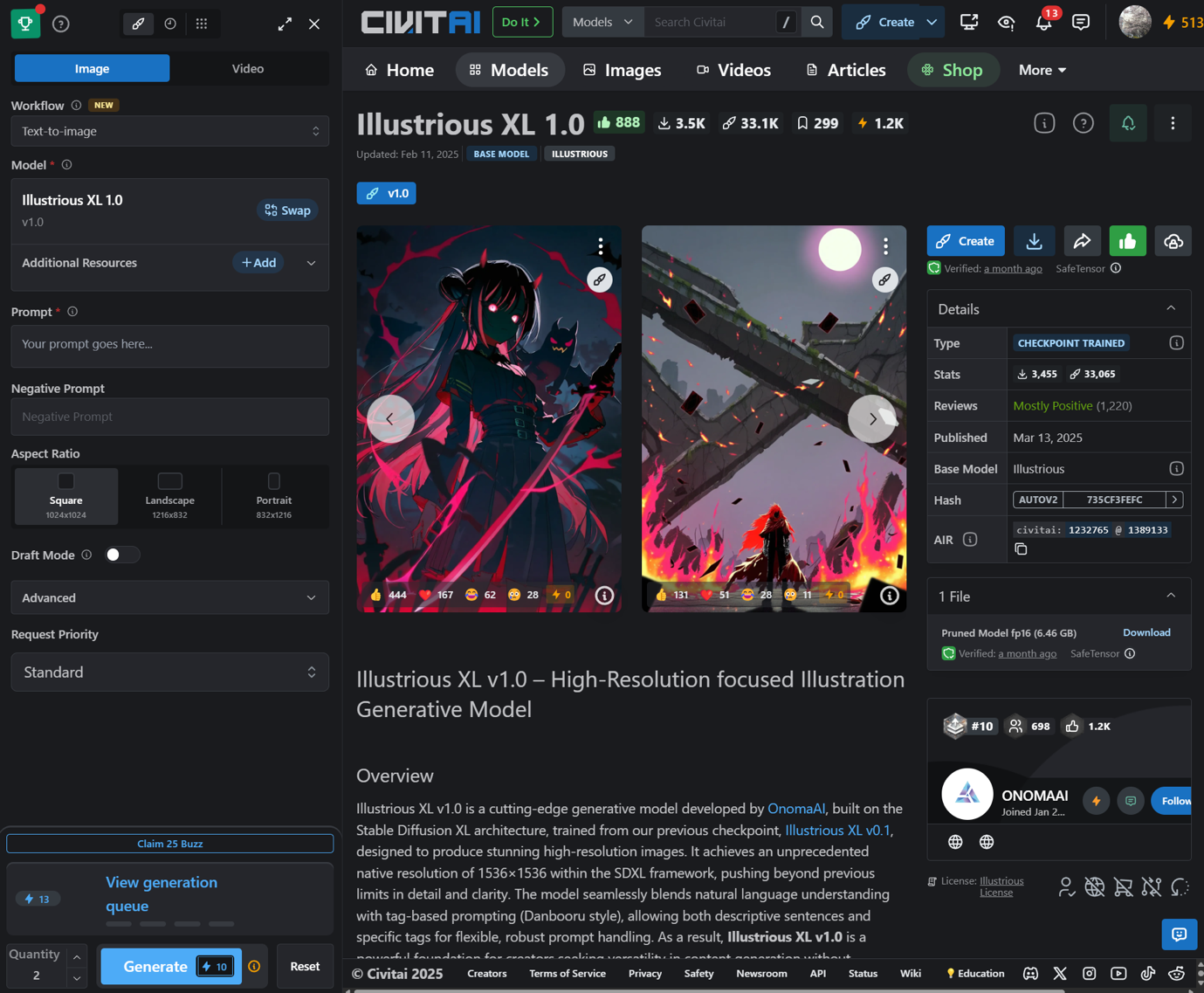Open the Articles tab
The image size is (1204, 993).
click(x=845, y=70)
